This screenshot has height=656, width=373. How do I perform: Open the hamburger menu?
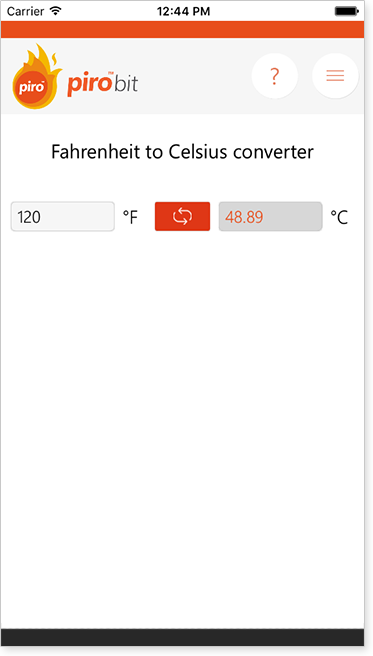[x=335, y=76]
